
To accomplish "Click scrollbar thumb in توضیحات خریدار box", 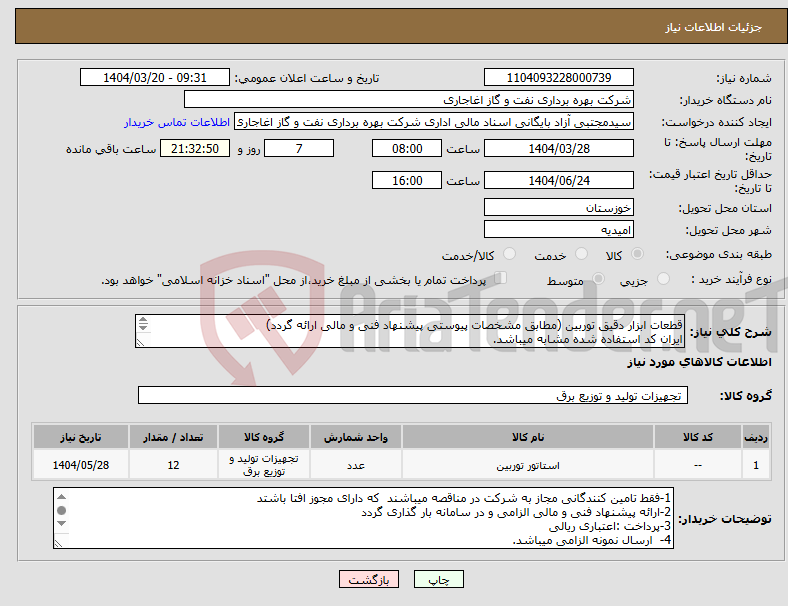I will pos(61,511).
